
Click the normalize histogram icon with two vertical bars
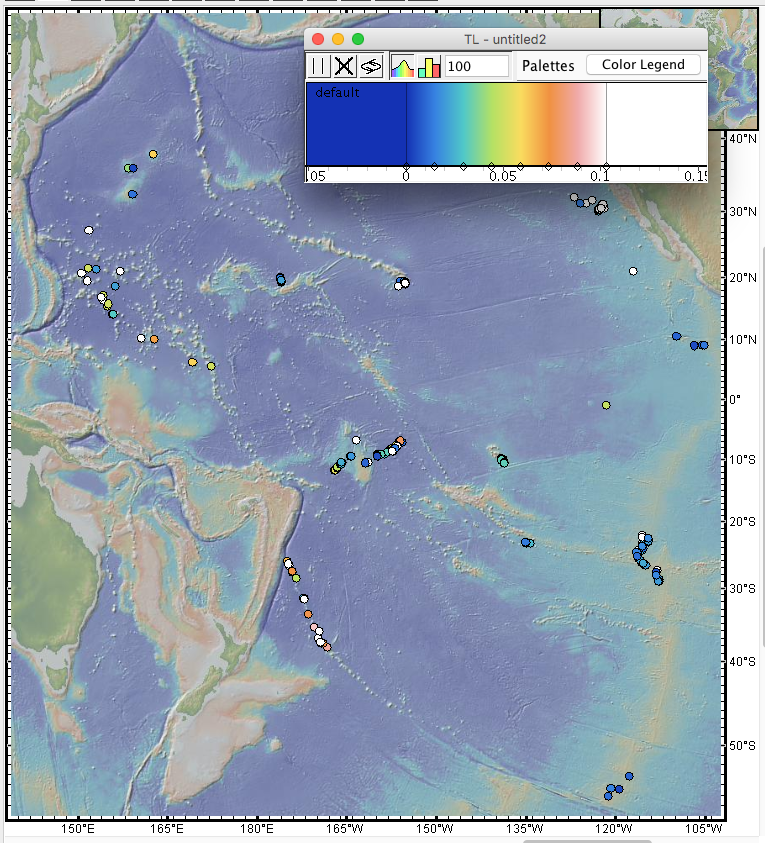tap(318, 66)
